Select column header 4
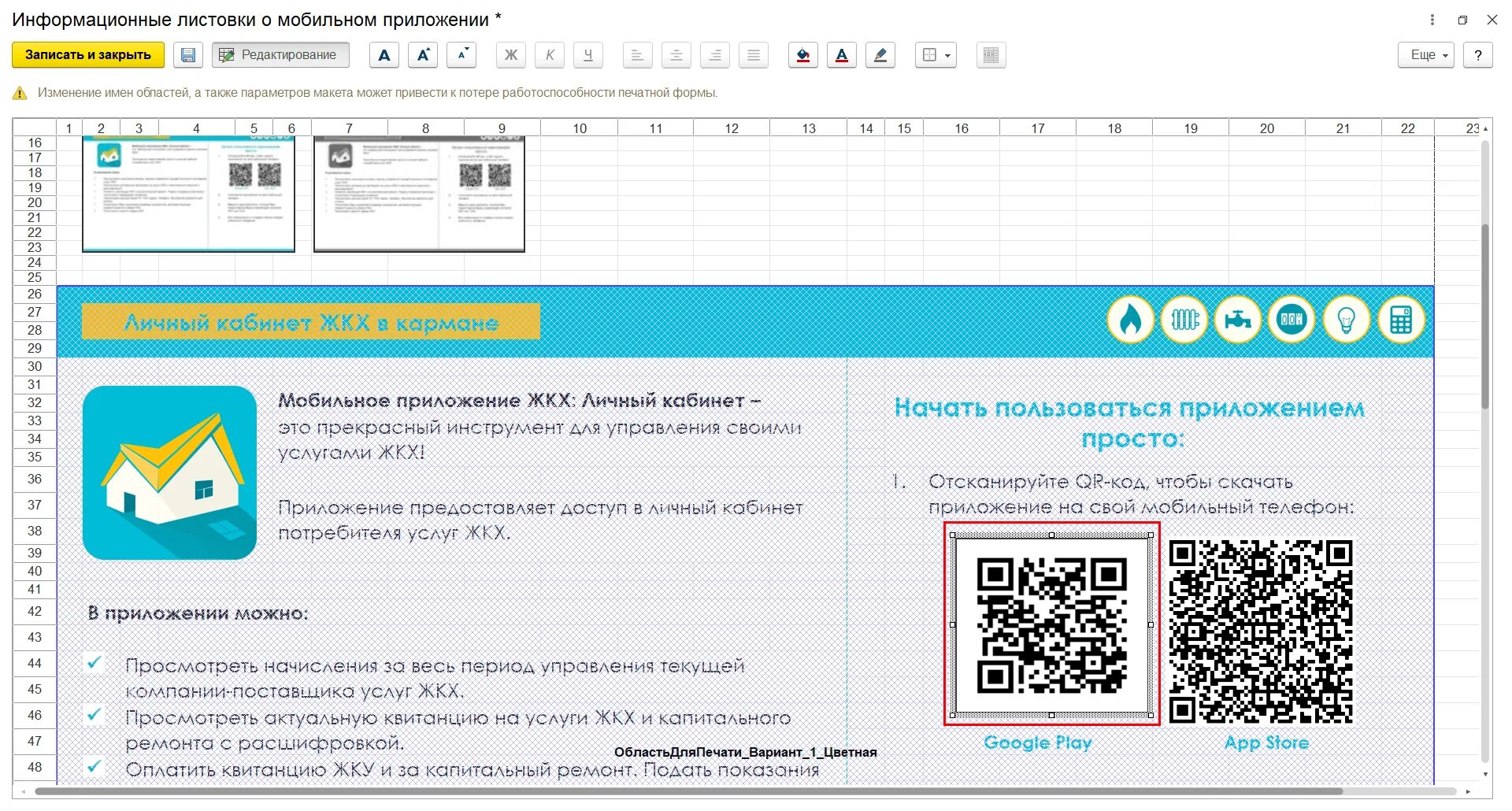Screen dimensions: 1512x811 tap(197, 128)
